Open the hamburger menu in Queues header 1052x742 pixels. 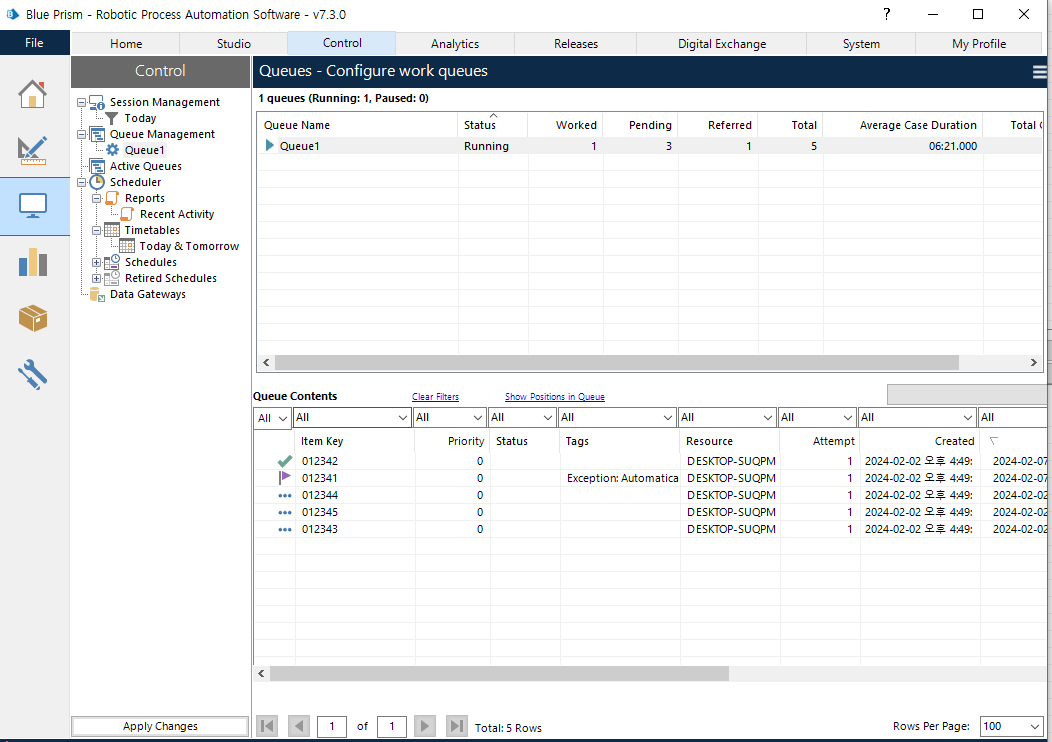[x=1039, y=72]
